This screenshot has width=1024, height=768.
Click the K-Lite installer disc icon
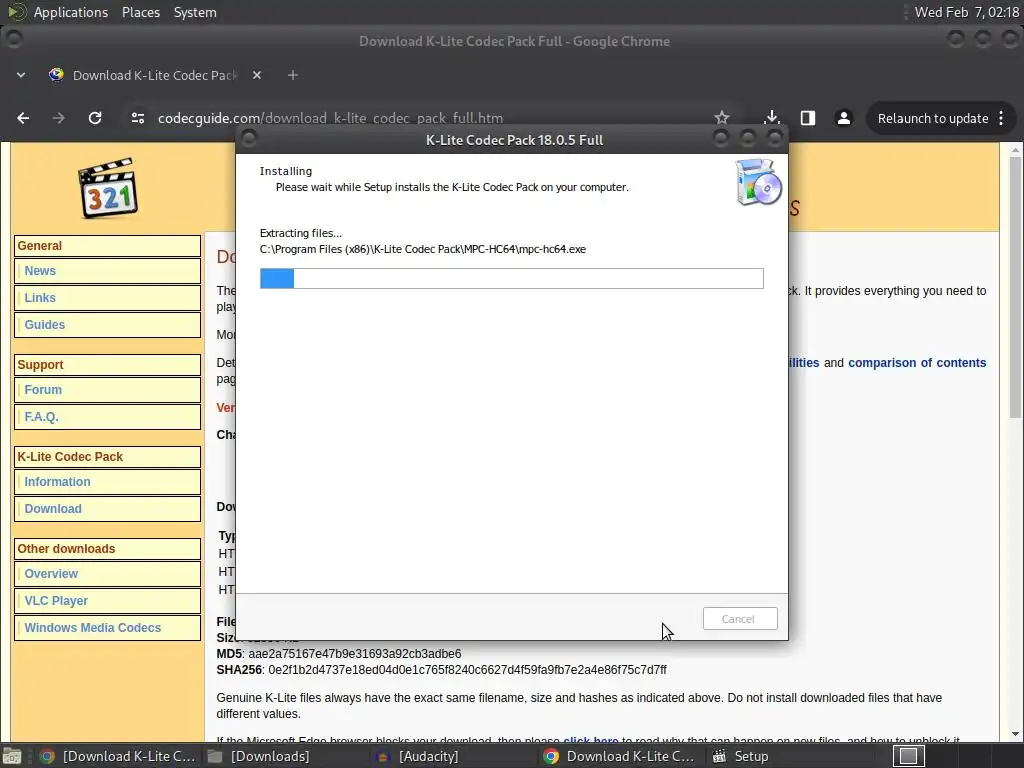pyautogui.click(x=758, y=182)
